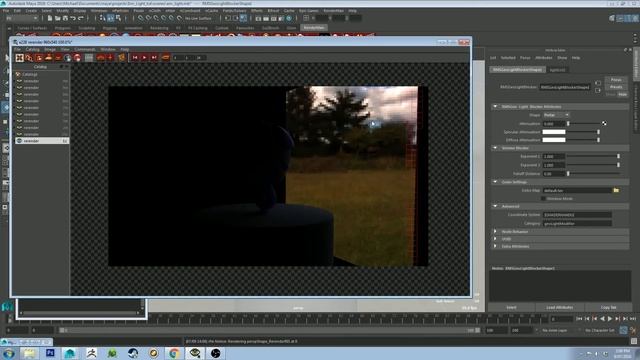
Task: Click output connection icon beside node name
Action: point(598,90)
